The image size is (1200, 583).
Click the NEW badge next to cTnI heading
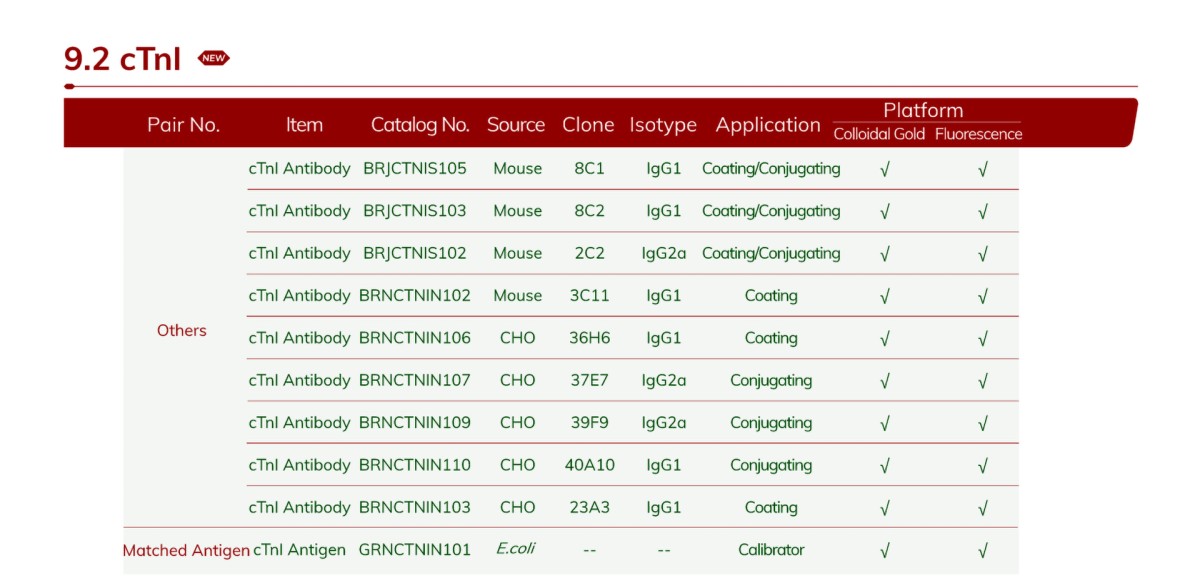tap(213, 58)
